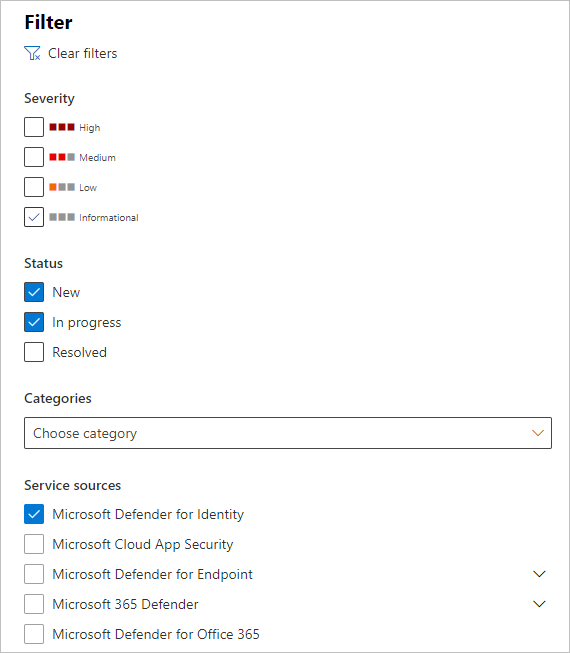Expand Microsoft 365 Defender chevron
The image size is (570, 653).
[x=539, y=604]
